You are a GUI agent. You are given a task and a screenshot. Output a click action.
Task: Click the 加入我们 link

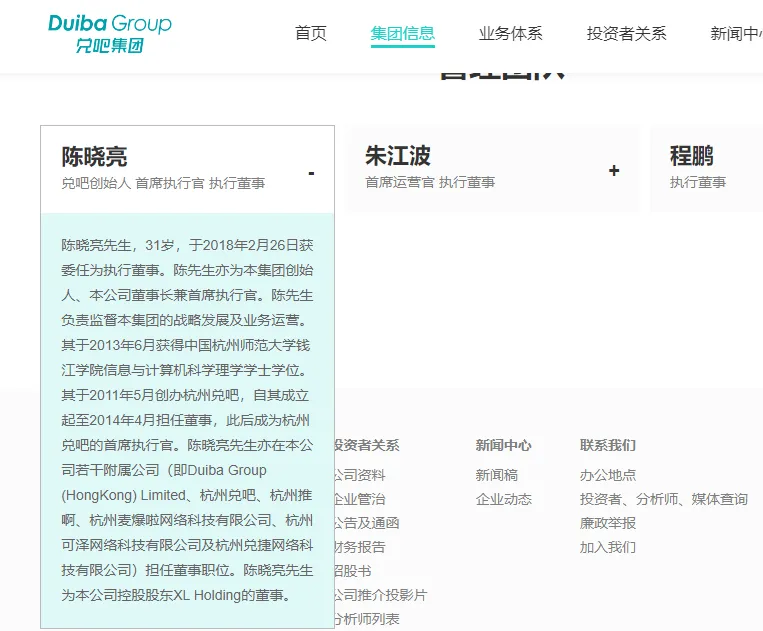(608, 547)
